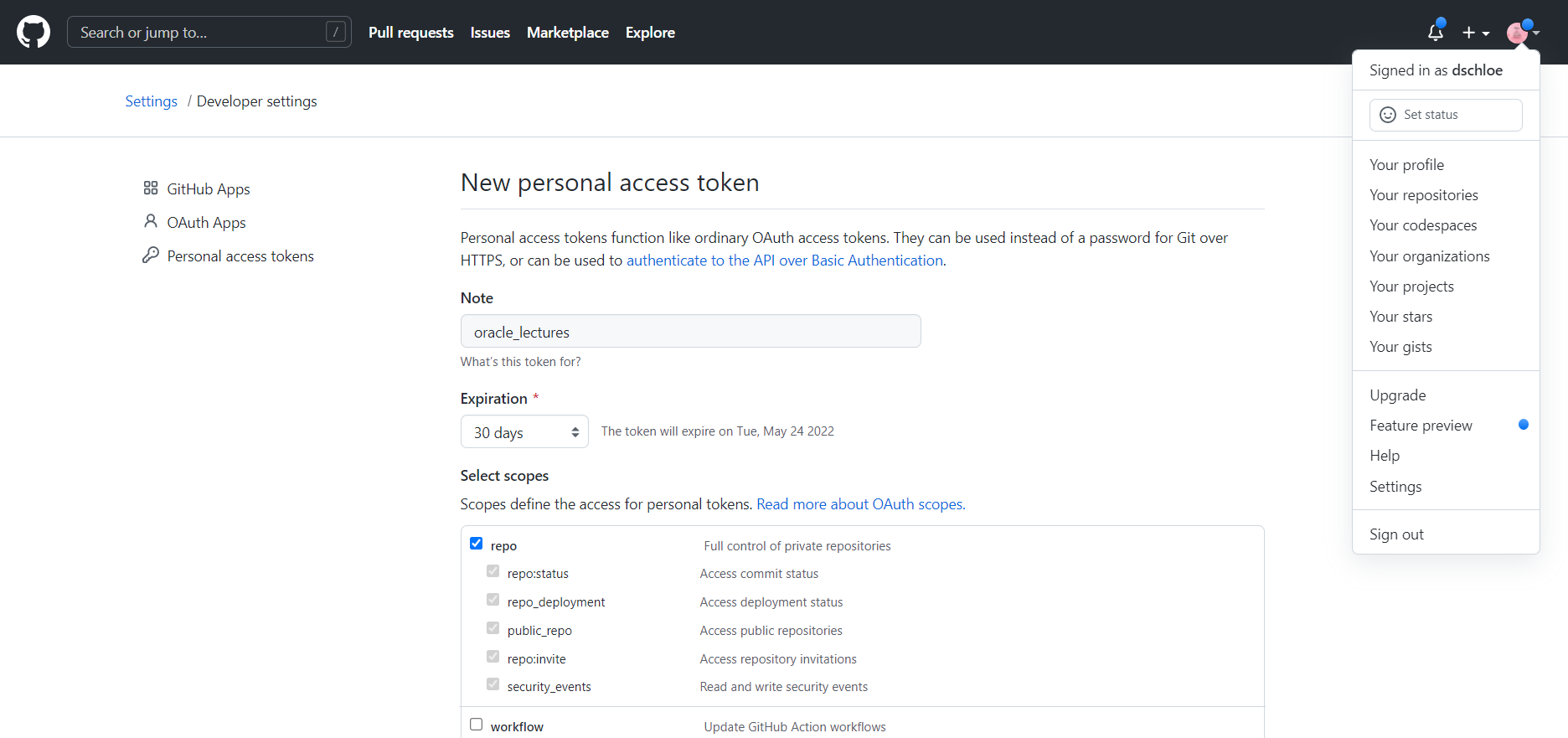The image size is (1568, 738).
Task: Open Pull requests in top navigation
Action: tap(411, 33)
